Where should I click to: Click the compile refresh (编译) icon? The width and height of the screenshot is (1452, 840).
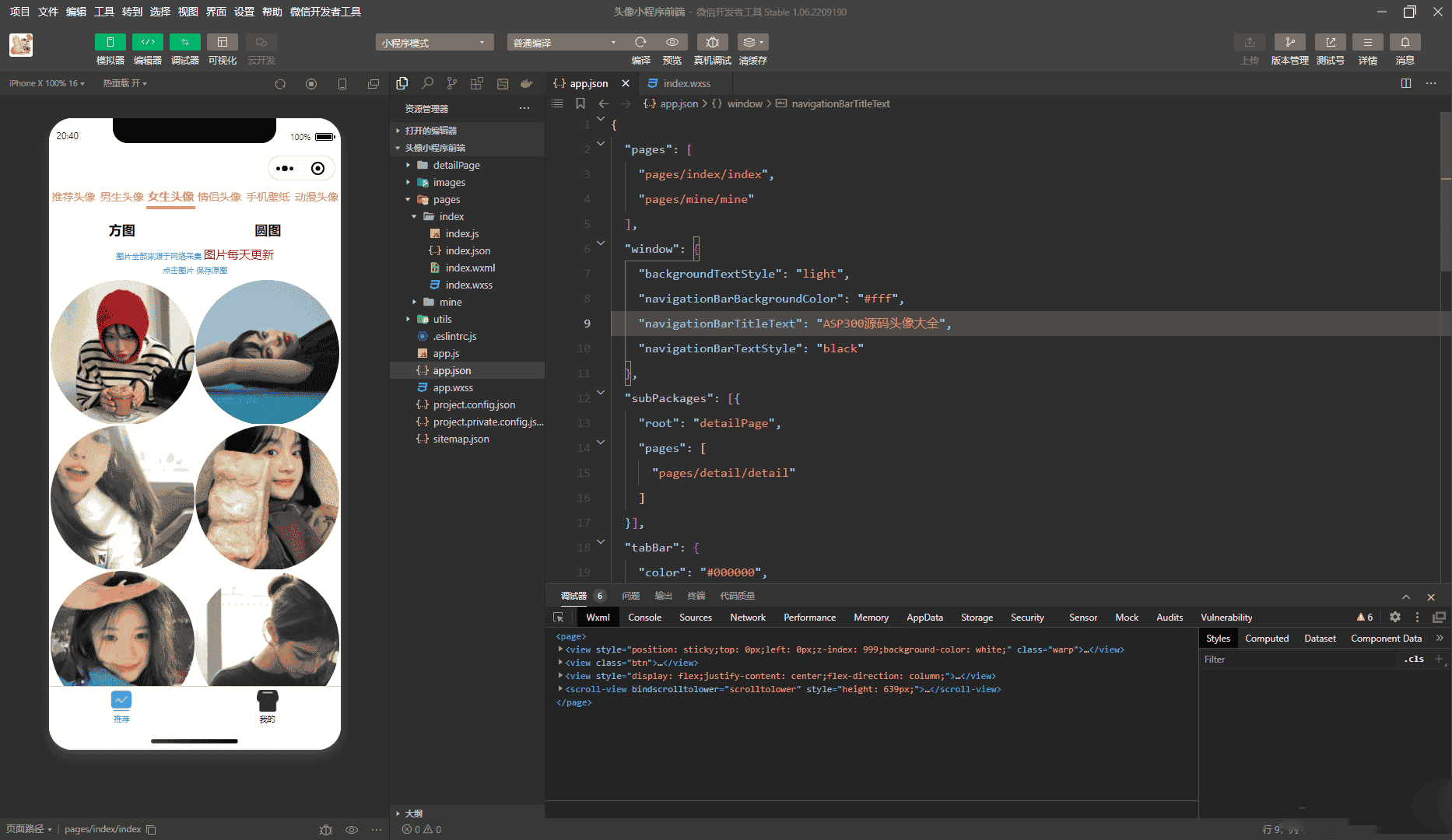[640, 43]
